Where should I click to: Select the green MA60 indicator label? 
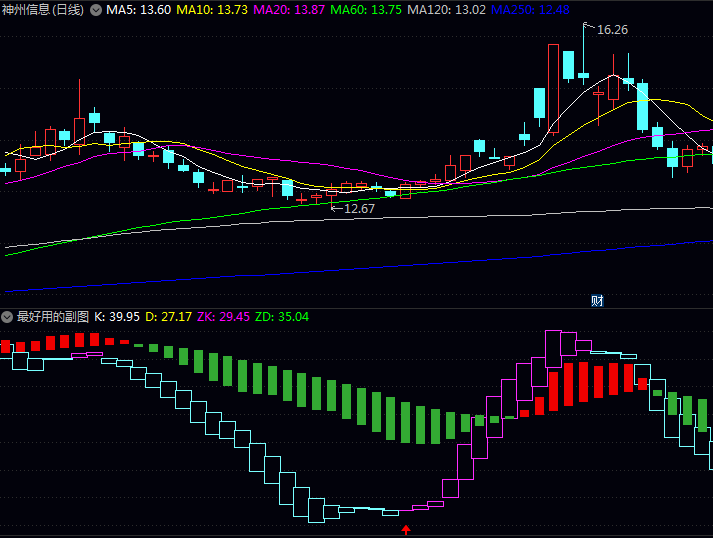(x=366, y=10)
